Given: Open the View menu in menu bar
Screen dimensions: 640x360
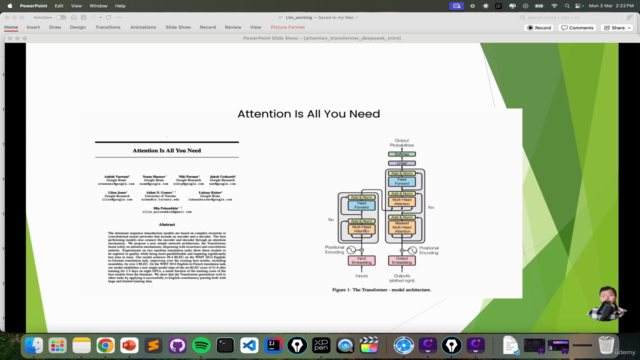Looking at the screenshot, I should click(76, 6).
